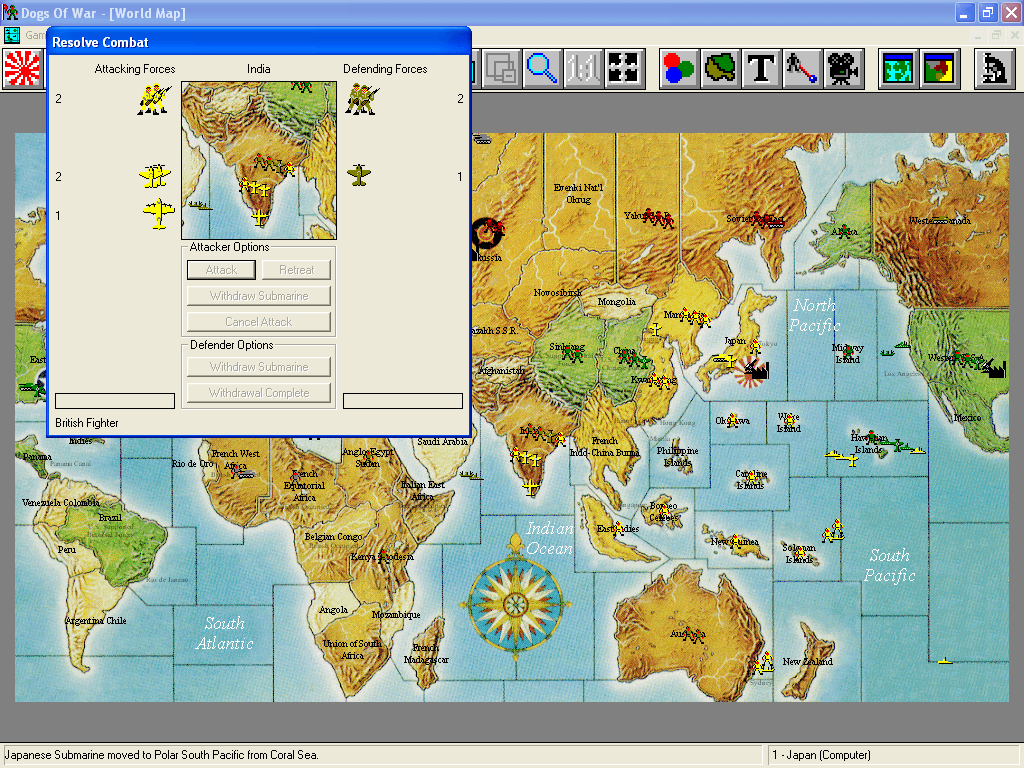This screenshot has width=1024, height=768.
Task: Click the New Zealand territory label
Action: tap(807, 662)
